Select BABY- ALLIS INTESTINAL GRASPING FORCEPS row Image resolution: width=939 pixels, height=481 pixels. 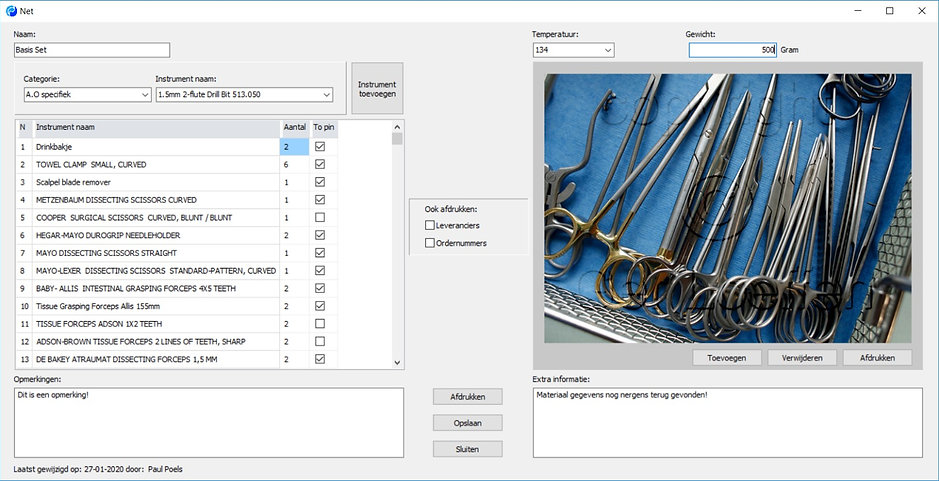coord(156,288)
